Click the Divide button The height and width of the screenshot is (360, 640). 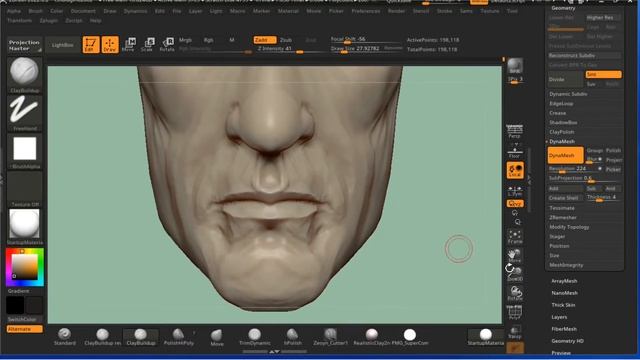(565, 79)
